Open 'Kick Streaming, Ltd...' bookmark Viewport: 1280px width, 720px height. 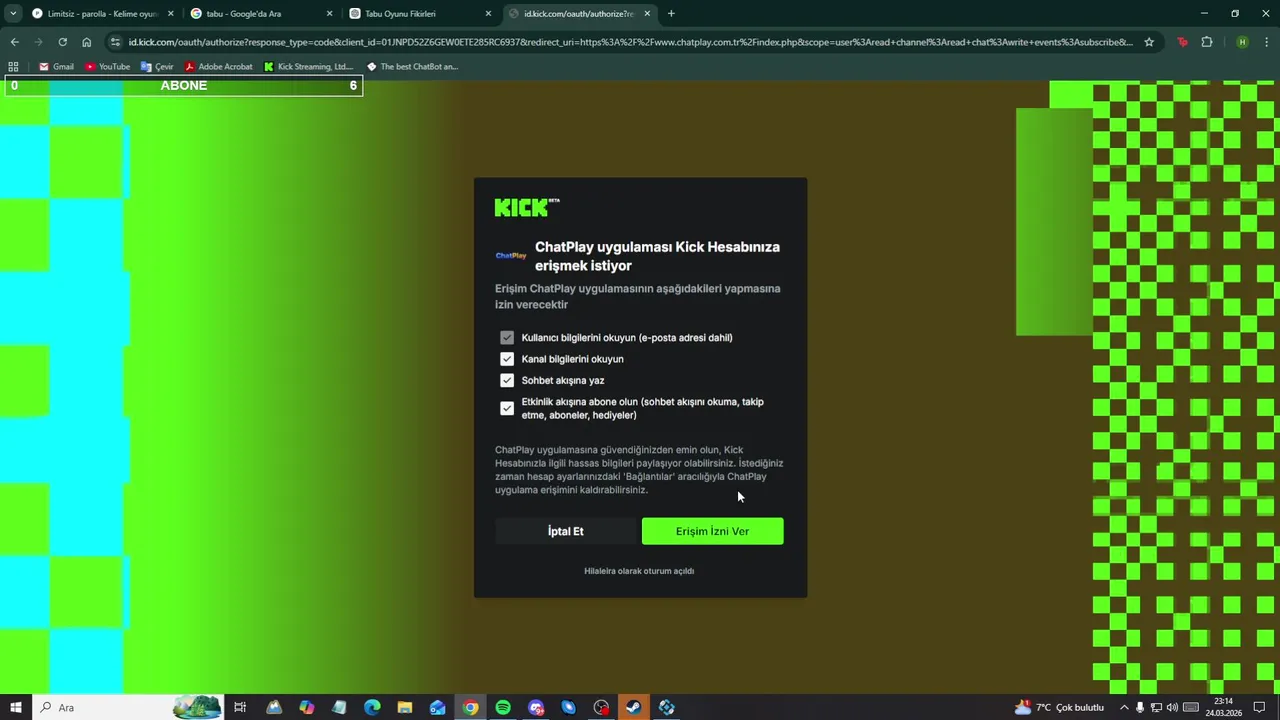tap(308, 67)
